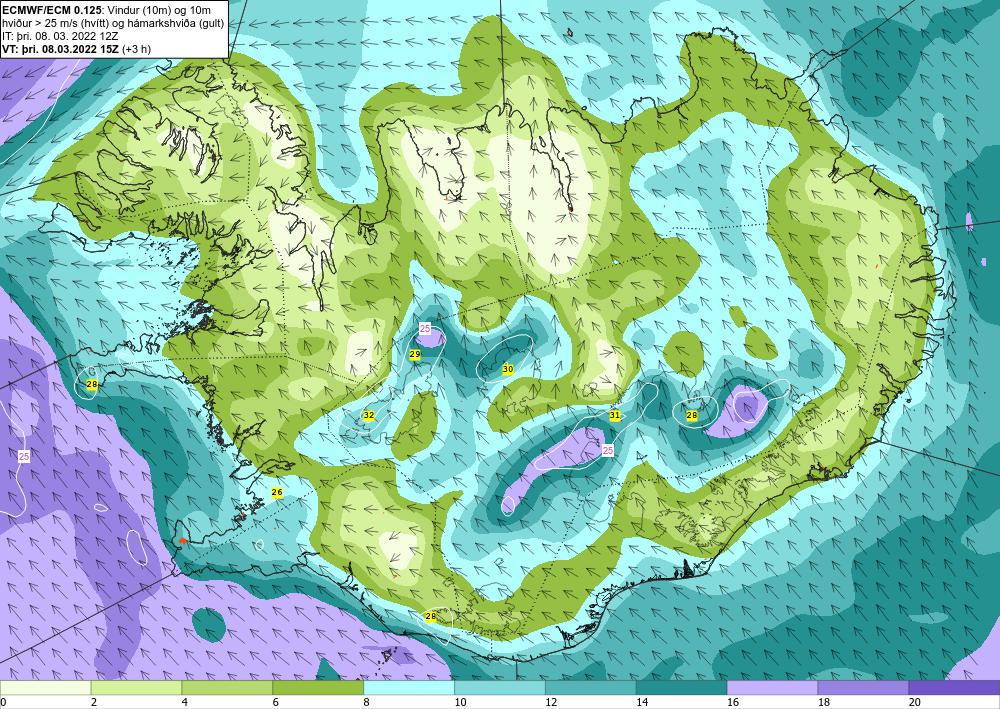This screenshot has width=1000, height=709.
Task: Pick the 10–12 m/s light teal legend swatch
Action: pyautogui.click(x=499, y=688)
